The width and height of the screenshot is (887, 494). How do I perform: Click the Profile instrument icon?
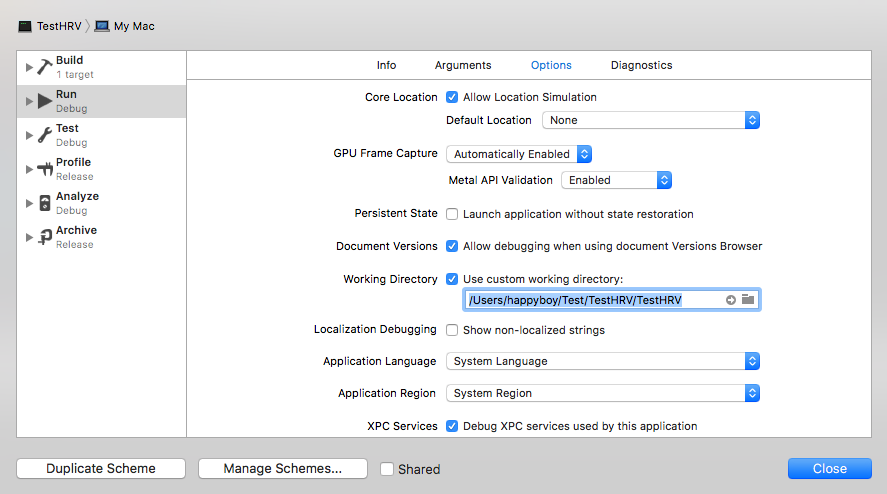click(45, 169)
